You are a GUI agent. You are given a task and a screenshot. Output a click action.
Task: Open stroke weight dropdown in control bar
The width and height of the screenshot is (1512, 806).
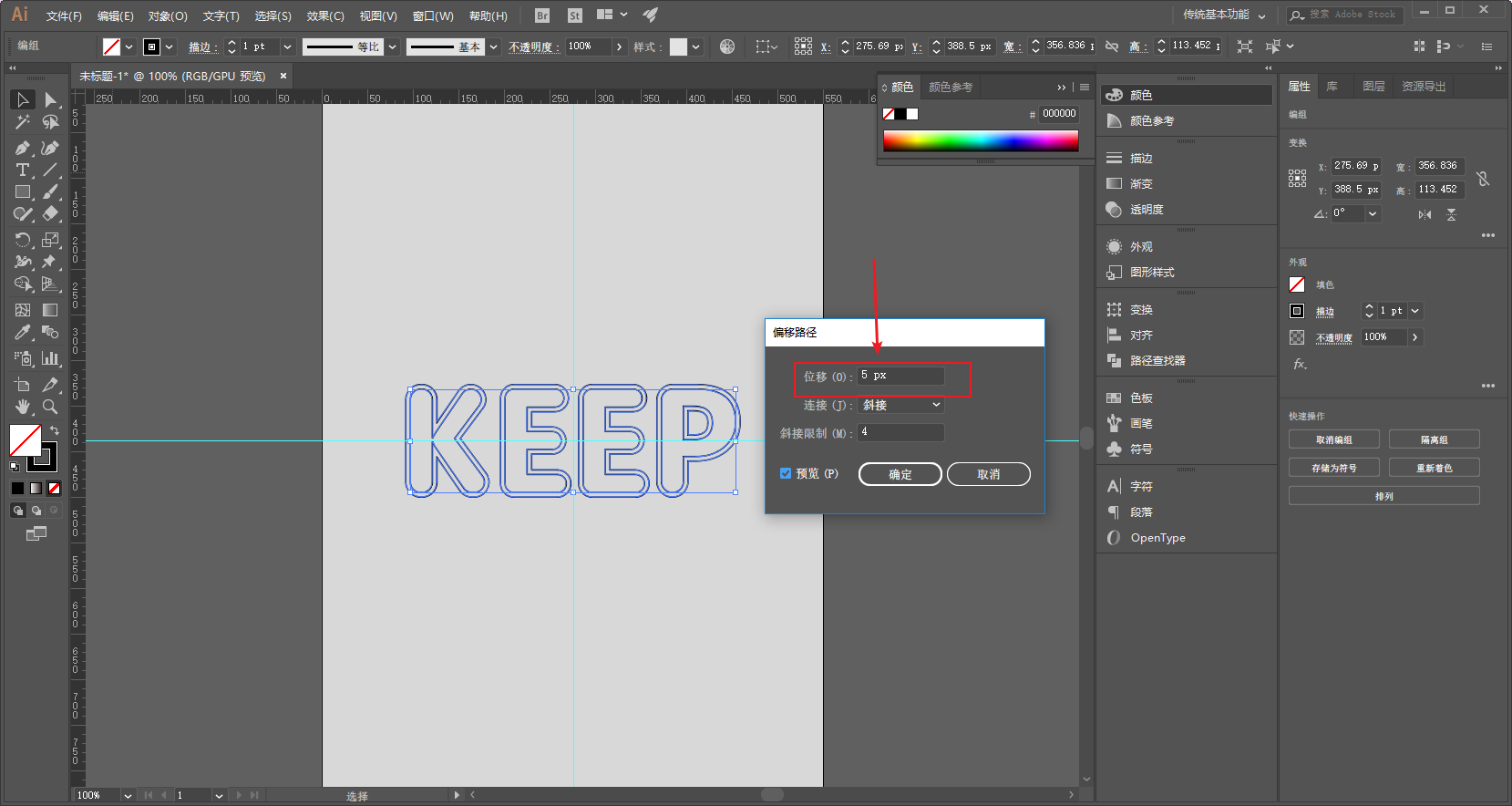pos(287,46)
